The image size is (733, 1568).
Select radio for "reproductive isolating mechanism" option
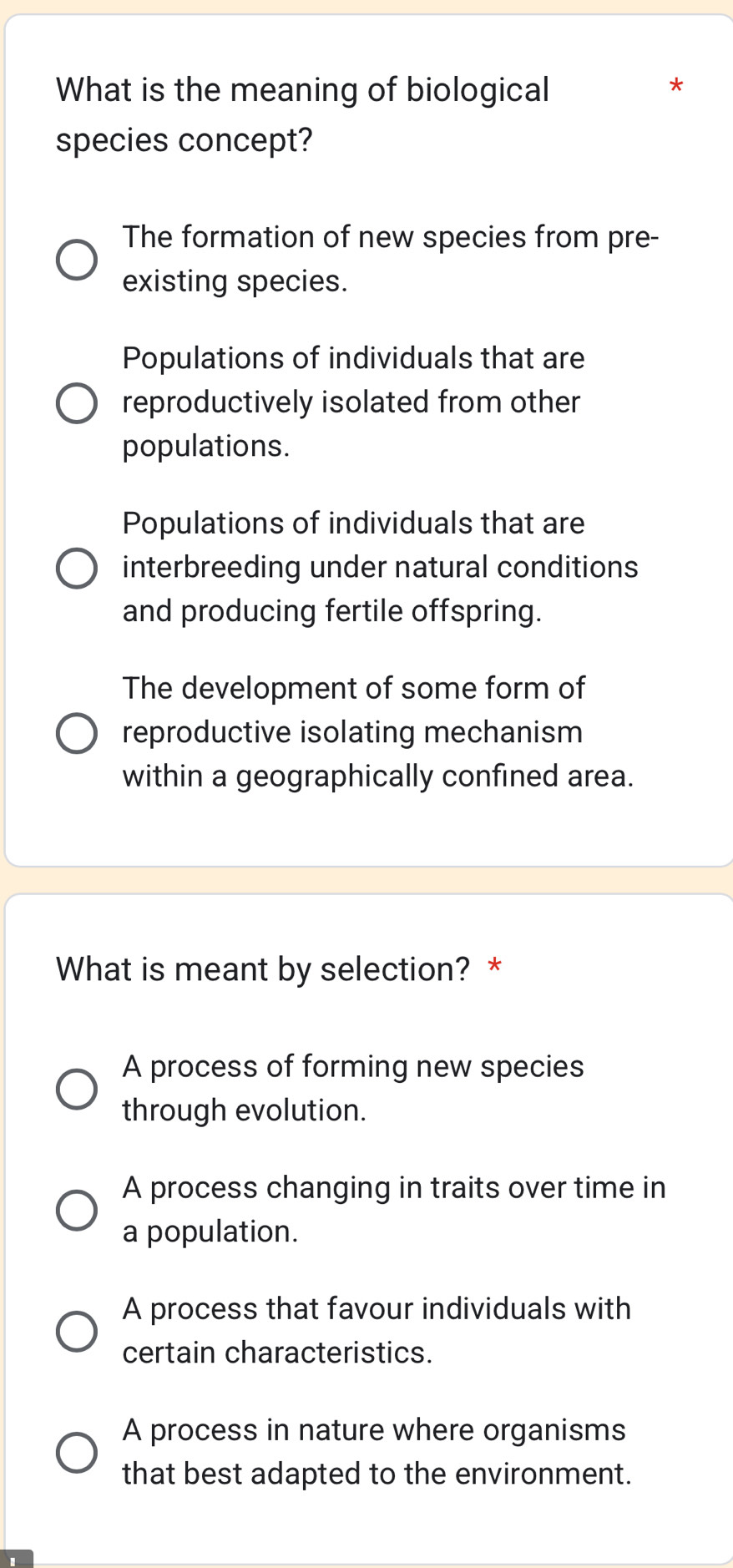point(76,732)
